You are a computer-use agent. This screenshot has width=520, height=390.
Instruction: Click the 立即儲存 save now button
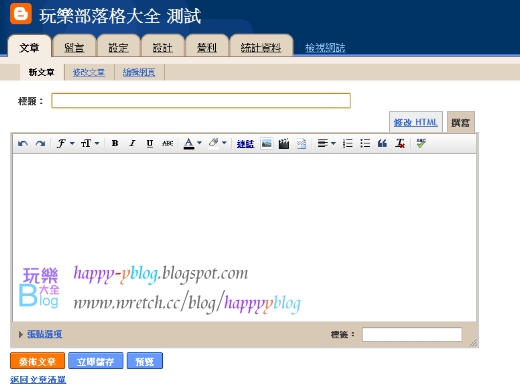(x=96, y=361)
